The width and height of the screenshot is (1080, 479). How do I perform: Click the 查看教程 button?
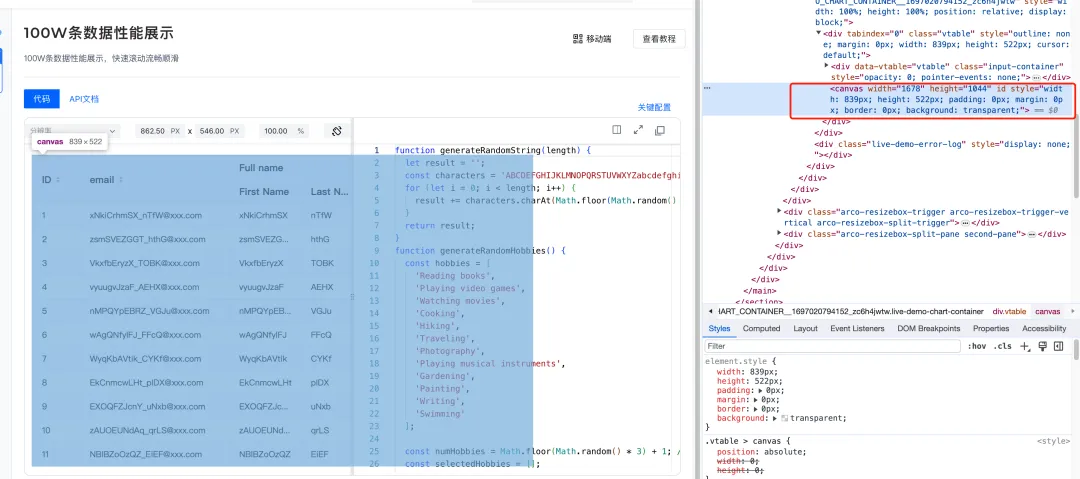pos(659,39)
